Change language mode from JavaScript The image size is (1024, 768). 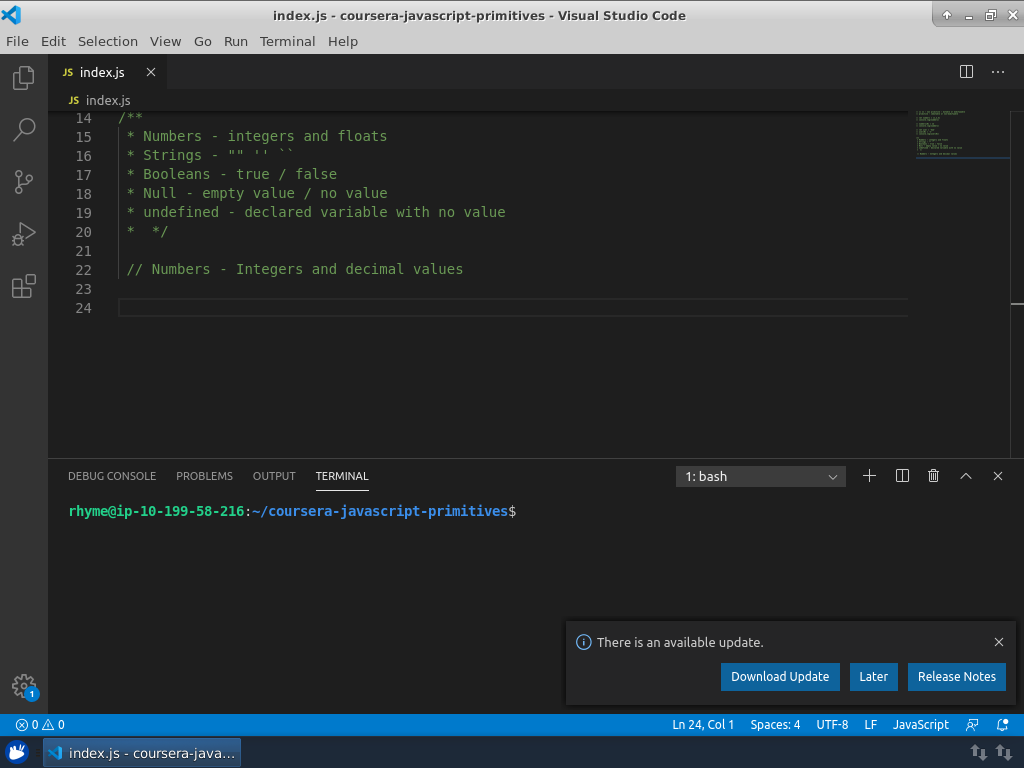coord(920,725)
